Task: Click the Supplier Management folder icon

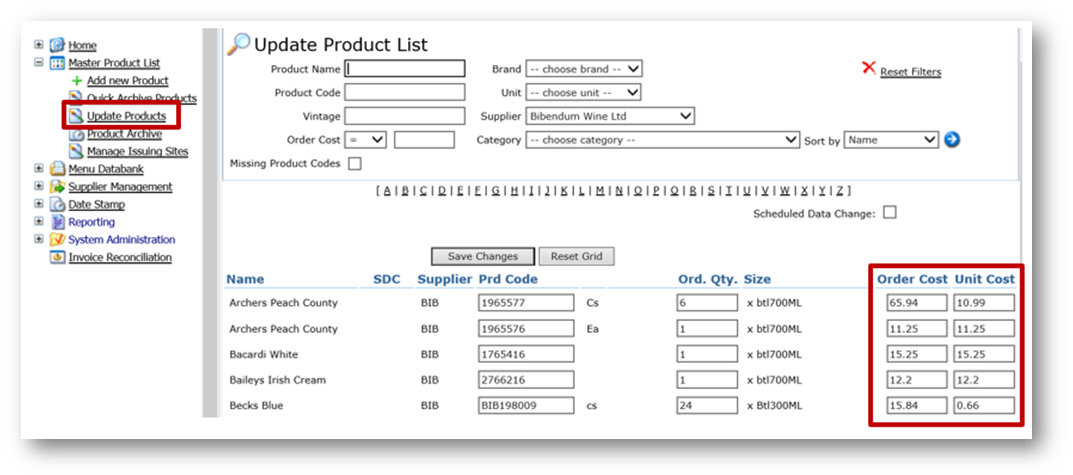Action: [57, 187]
